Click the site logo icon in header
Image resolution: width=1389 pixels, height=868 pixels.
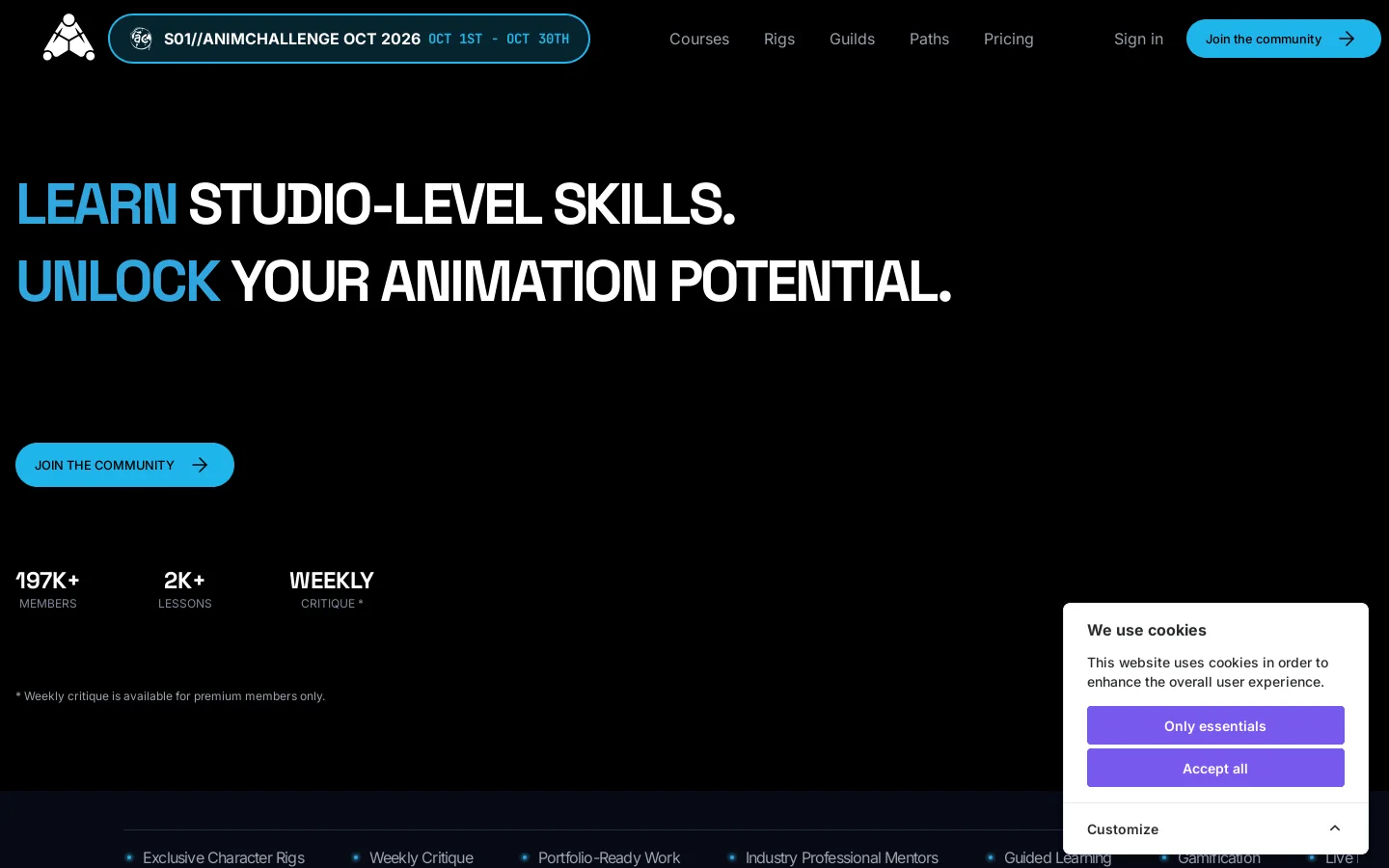pos(68,38)
